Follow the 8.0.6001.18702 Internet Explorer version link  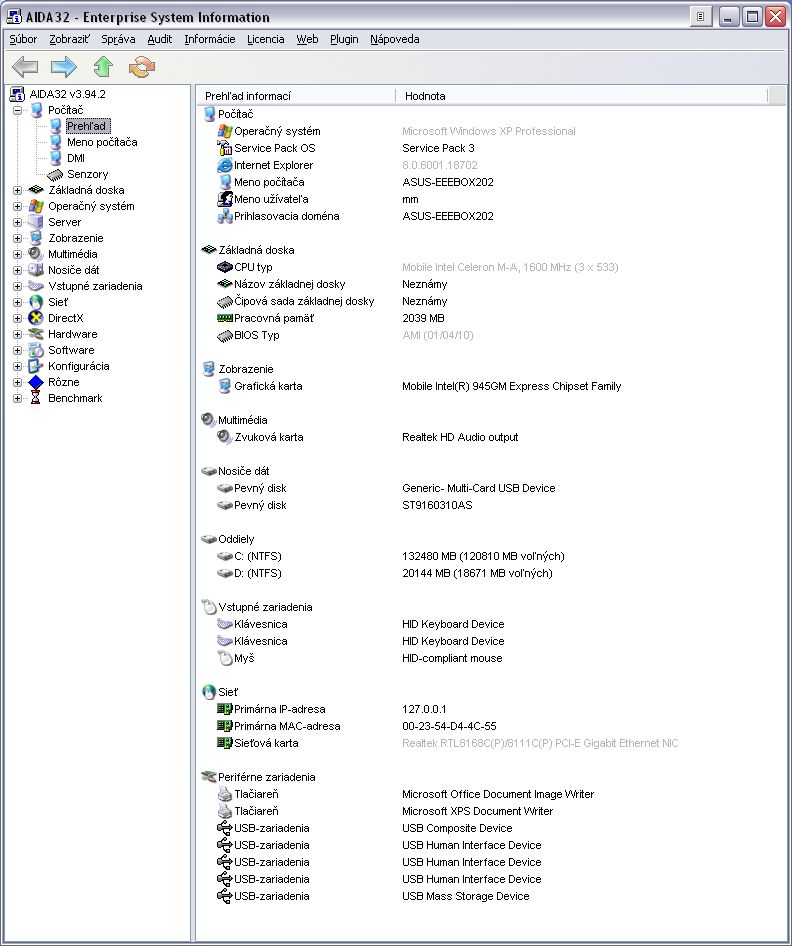tap(440, 165)
